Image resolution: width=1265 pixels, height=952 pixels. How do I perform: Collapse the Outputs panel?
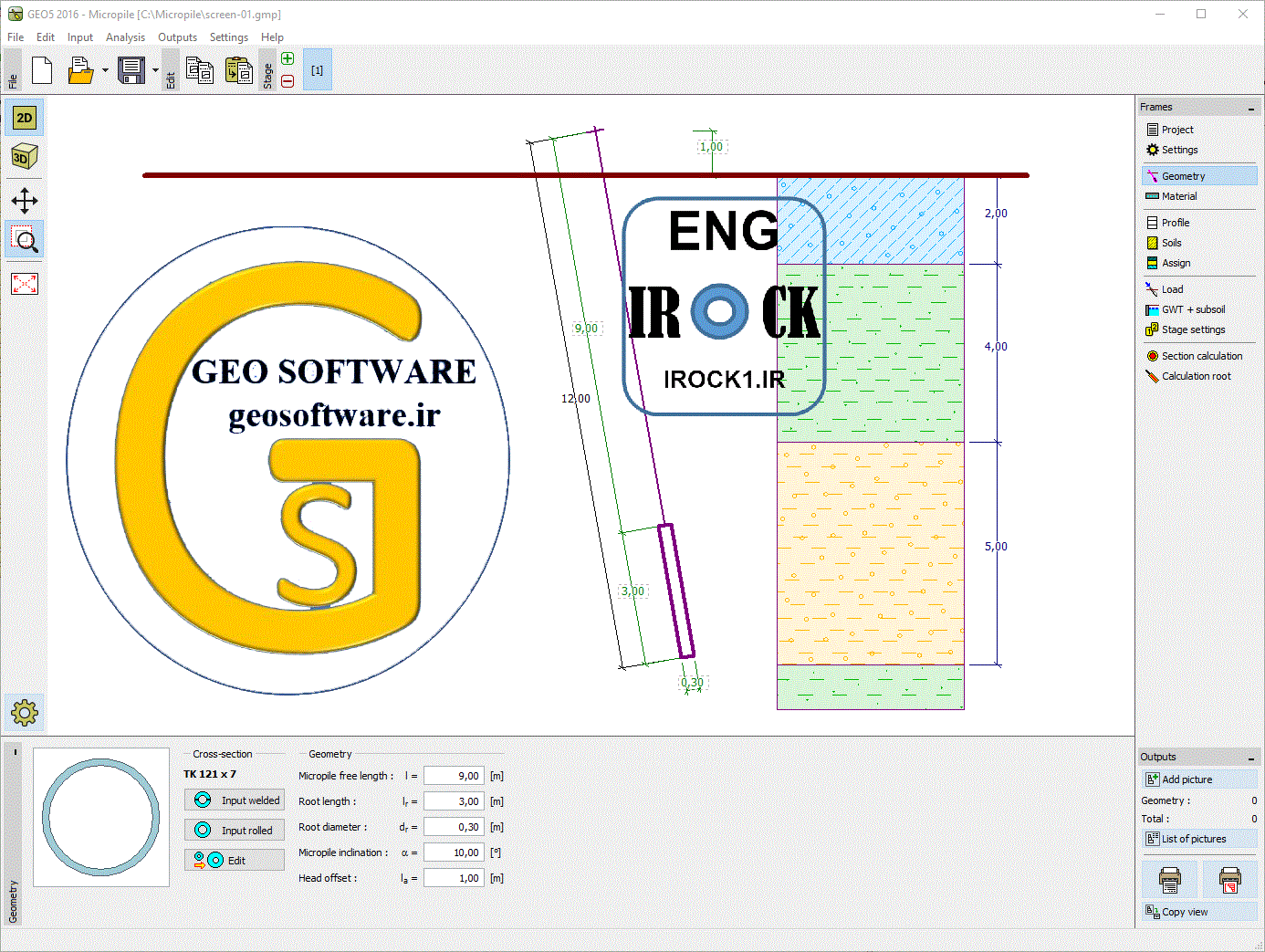pos(1251,758)
